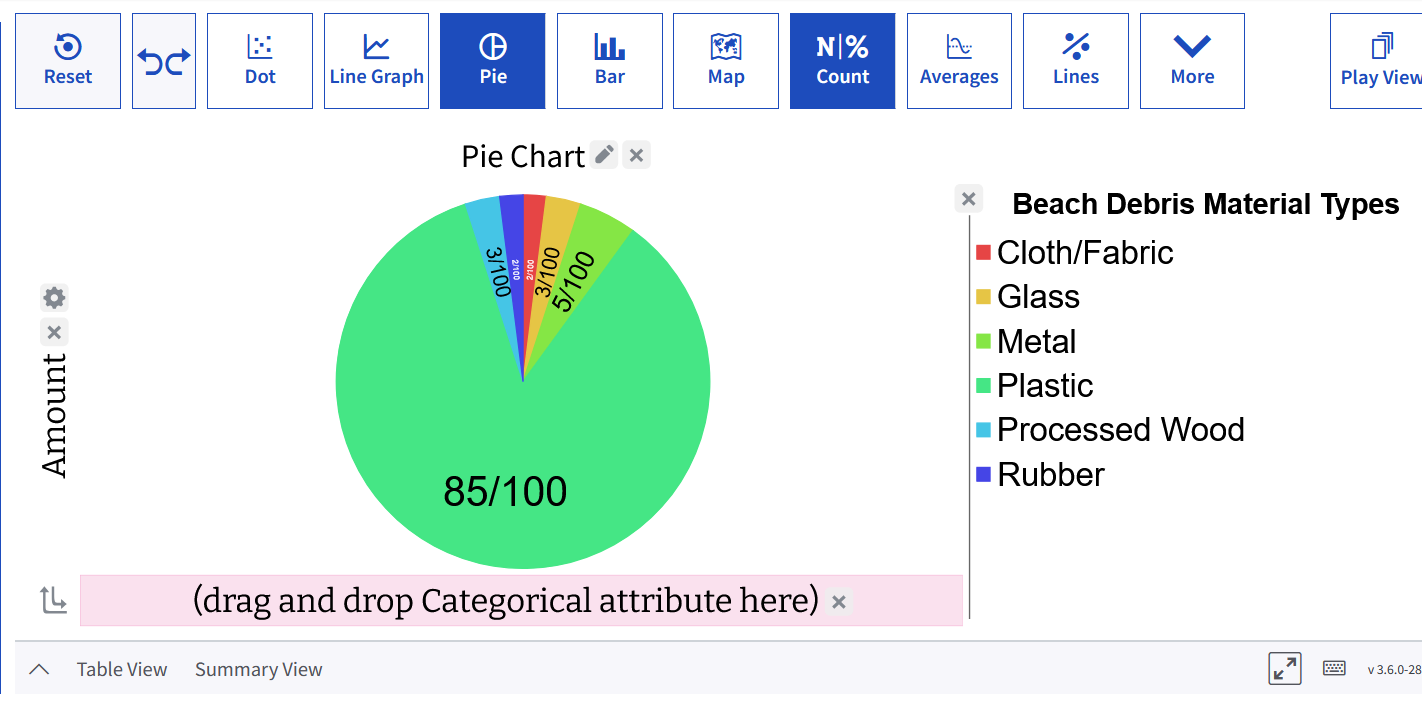Viewport: 1422px width, 702px height.
Task: Open the Map view
Action: coord(726,61)
